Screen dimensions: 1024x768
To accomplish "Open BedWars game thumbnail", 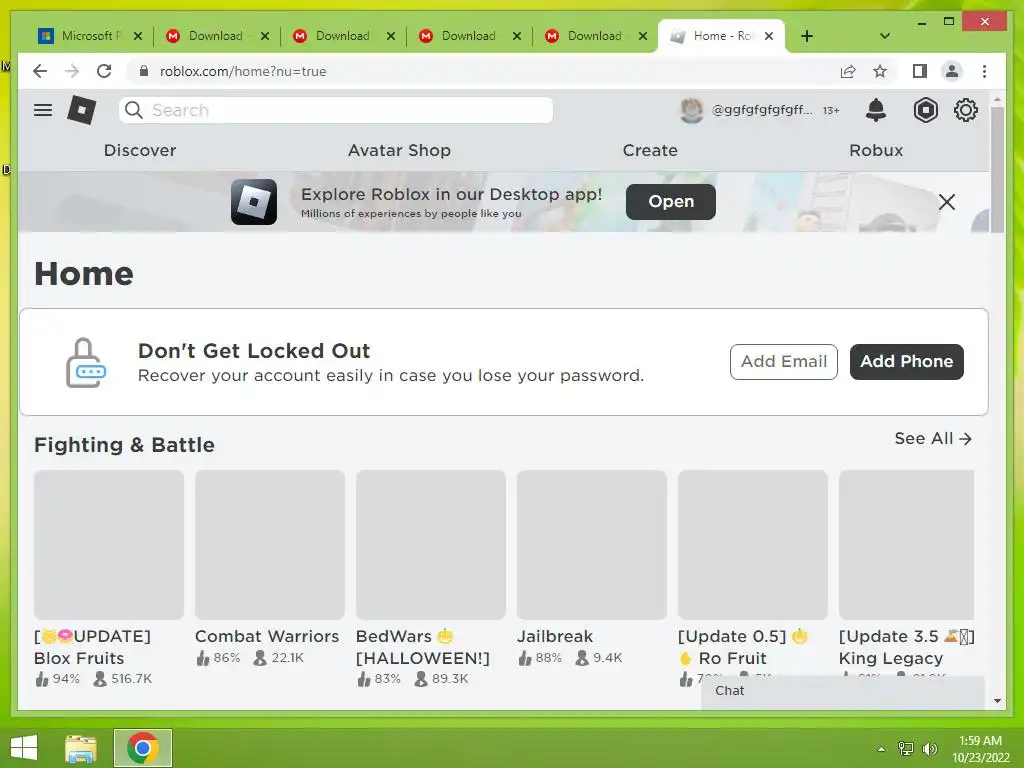I will coord(430,545).
